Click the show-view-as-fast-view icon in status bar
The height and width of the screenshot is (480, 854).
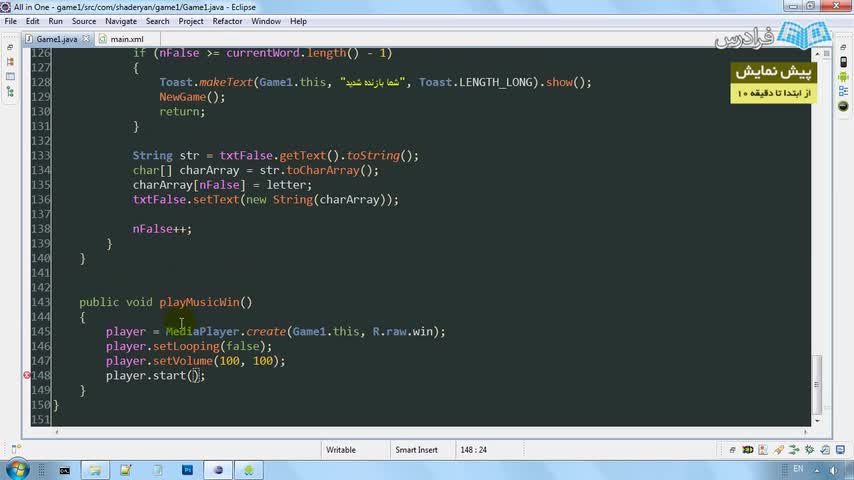(x=16, y=449)
